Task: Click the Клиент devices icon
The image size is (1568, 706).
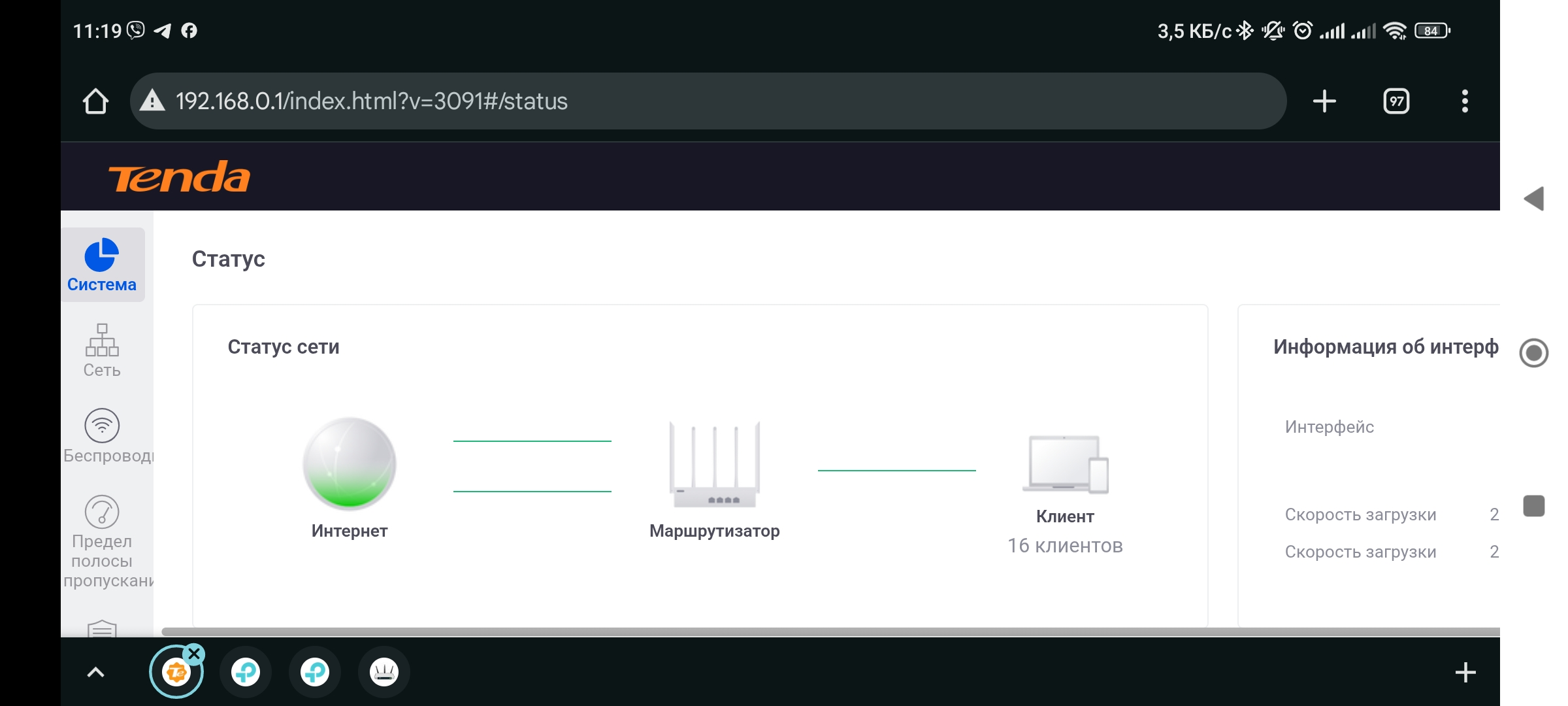Action: pyautogui.click(x=1065, y=464)
